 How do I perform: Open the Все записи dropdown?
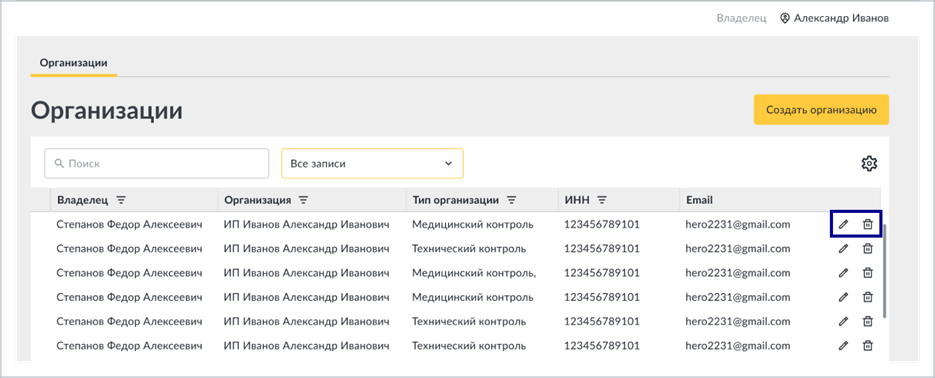[372, 163]
